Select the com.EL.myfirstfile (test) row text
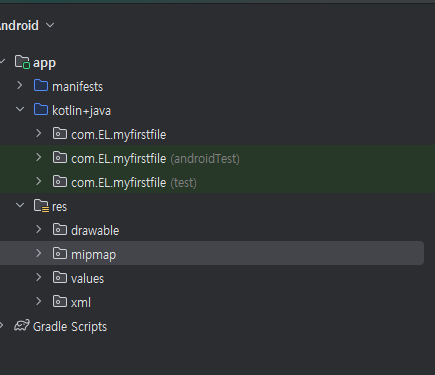The width and height of the screenshot is (435, 375). pyautogui.click(x=134, y=183)
